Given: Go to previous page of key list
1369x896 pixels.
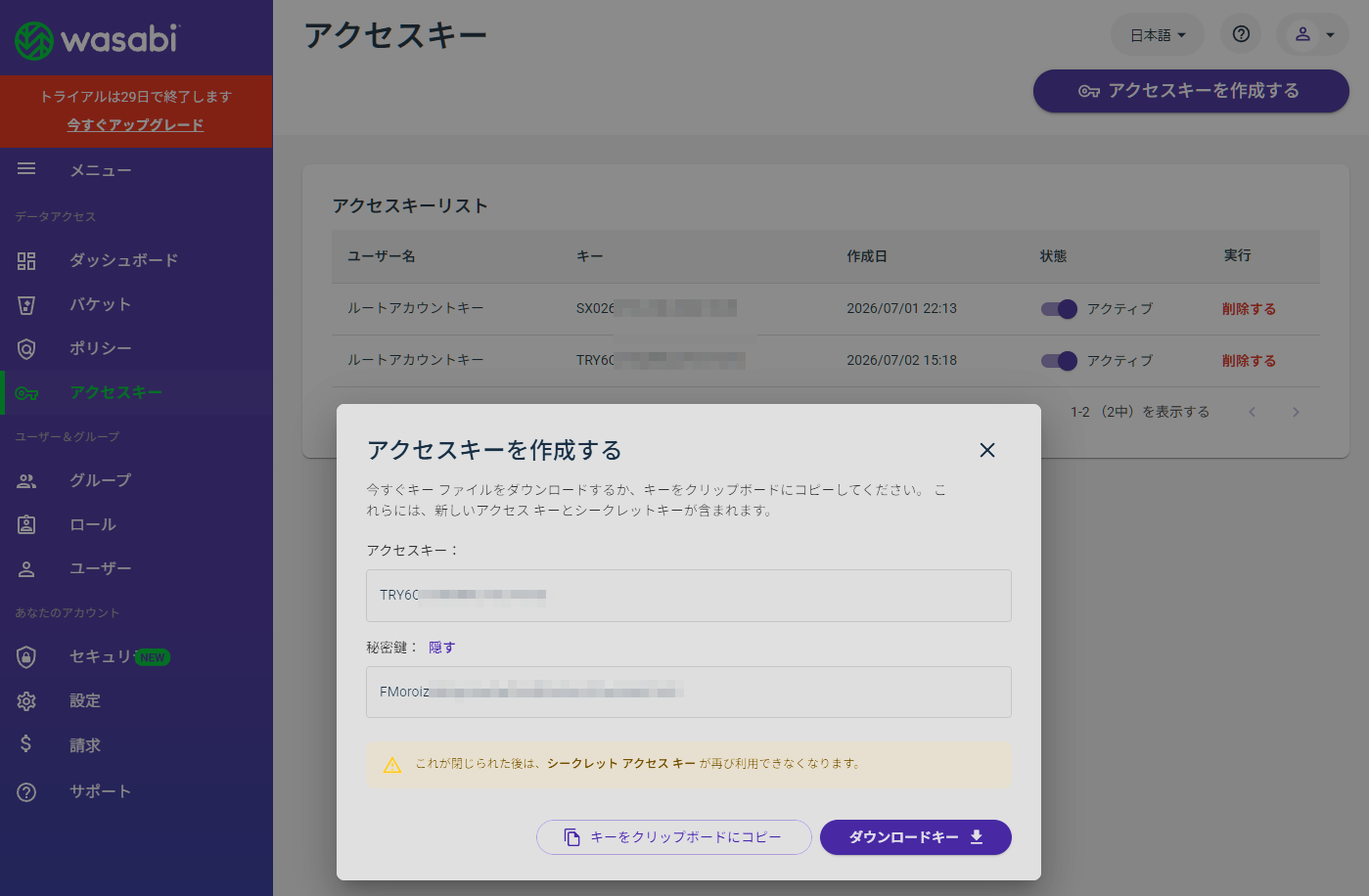Looking at the screenshot, I should tap(1252, 412).
